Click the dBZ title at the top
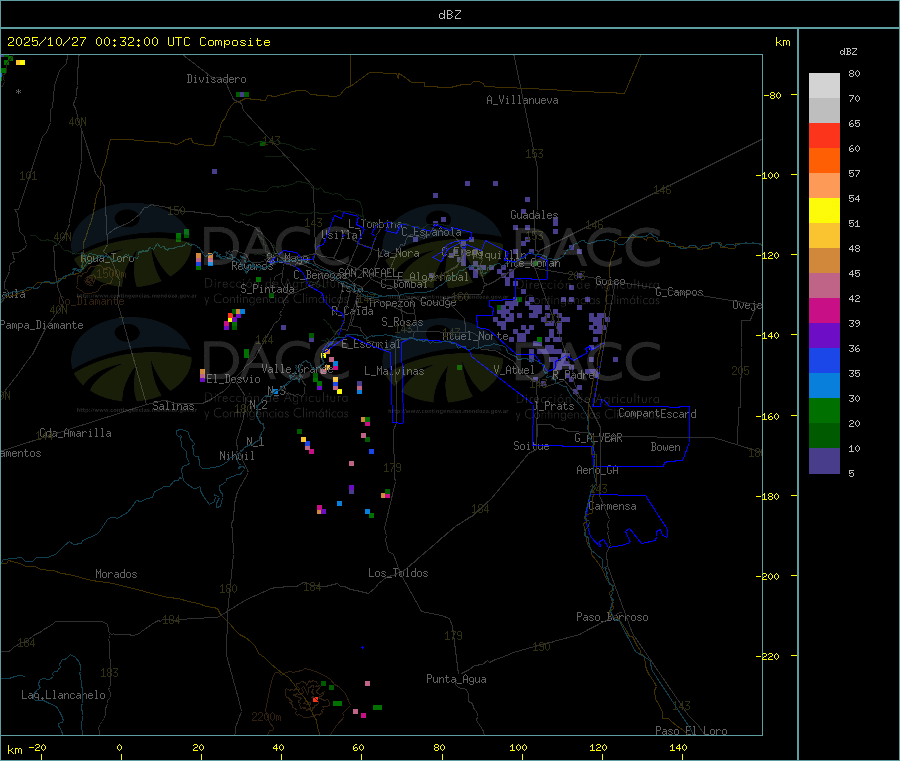This screenshot has height=761, width=900. pyautogui.click(x=449, y=14)
